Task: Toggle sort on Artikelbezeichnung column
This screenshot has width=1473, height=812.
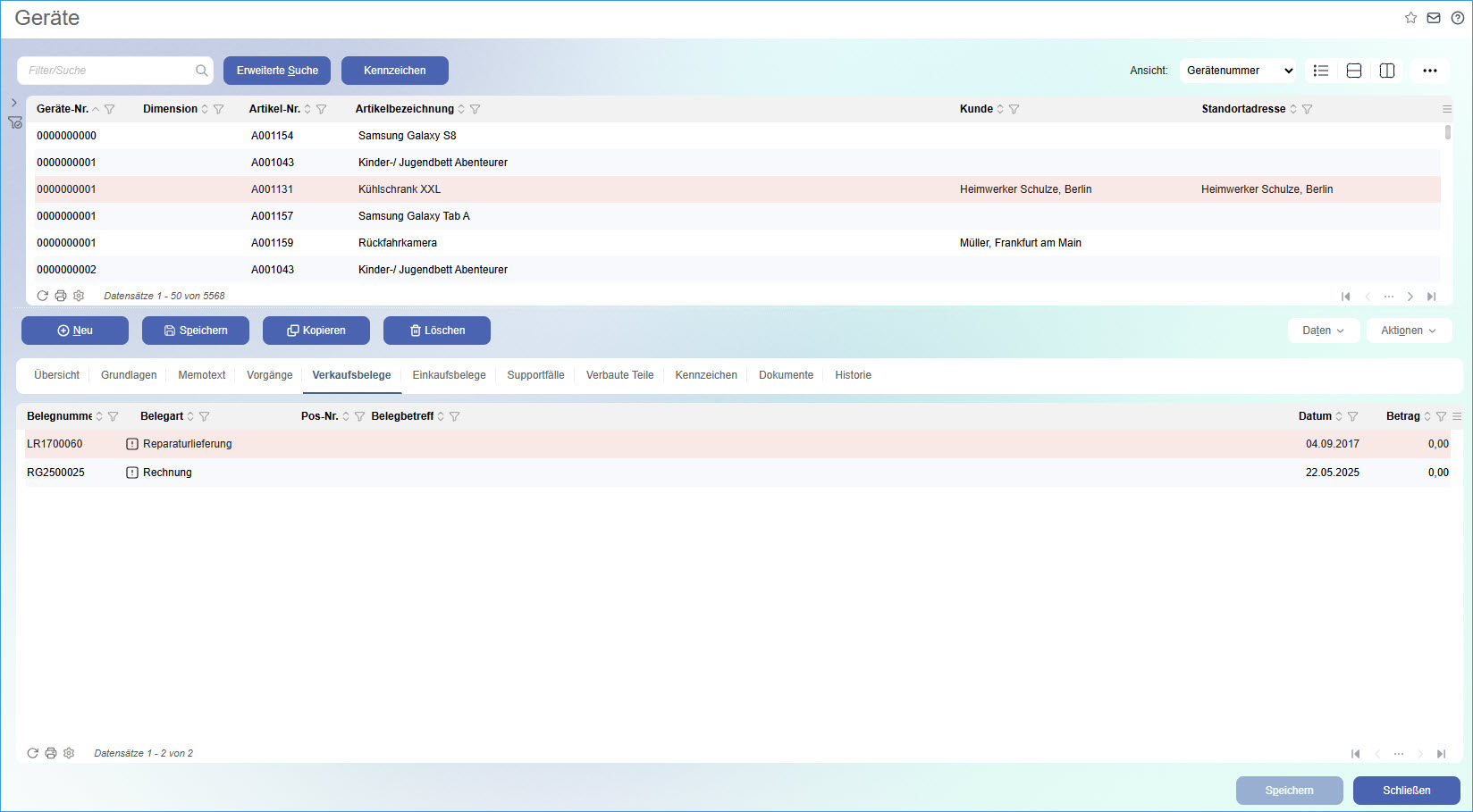Action: 461,109
